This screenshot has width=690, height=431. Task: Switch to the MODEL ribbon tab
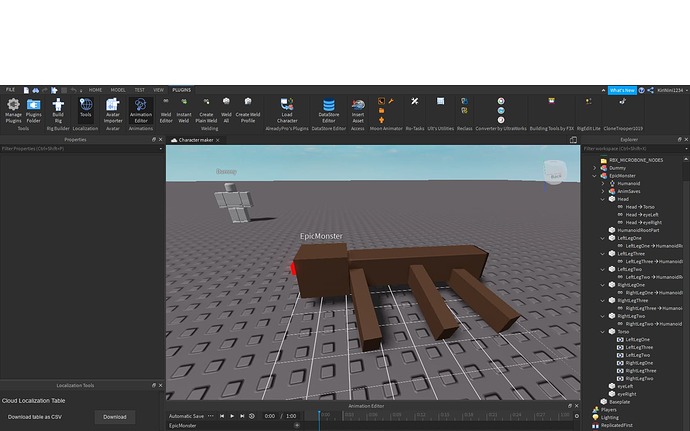(118, 90)
